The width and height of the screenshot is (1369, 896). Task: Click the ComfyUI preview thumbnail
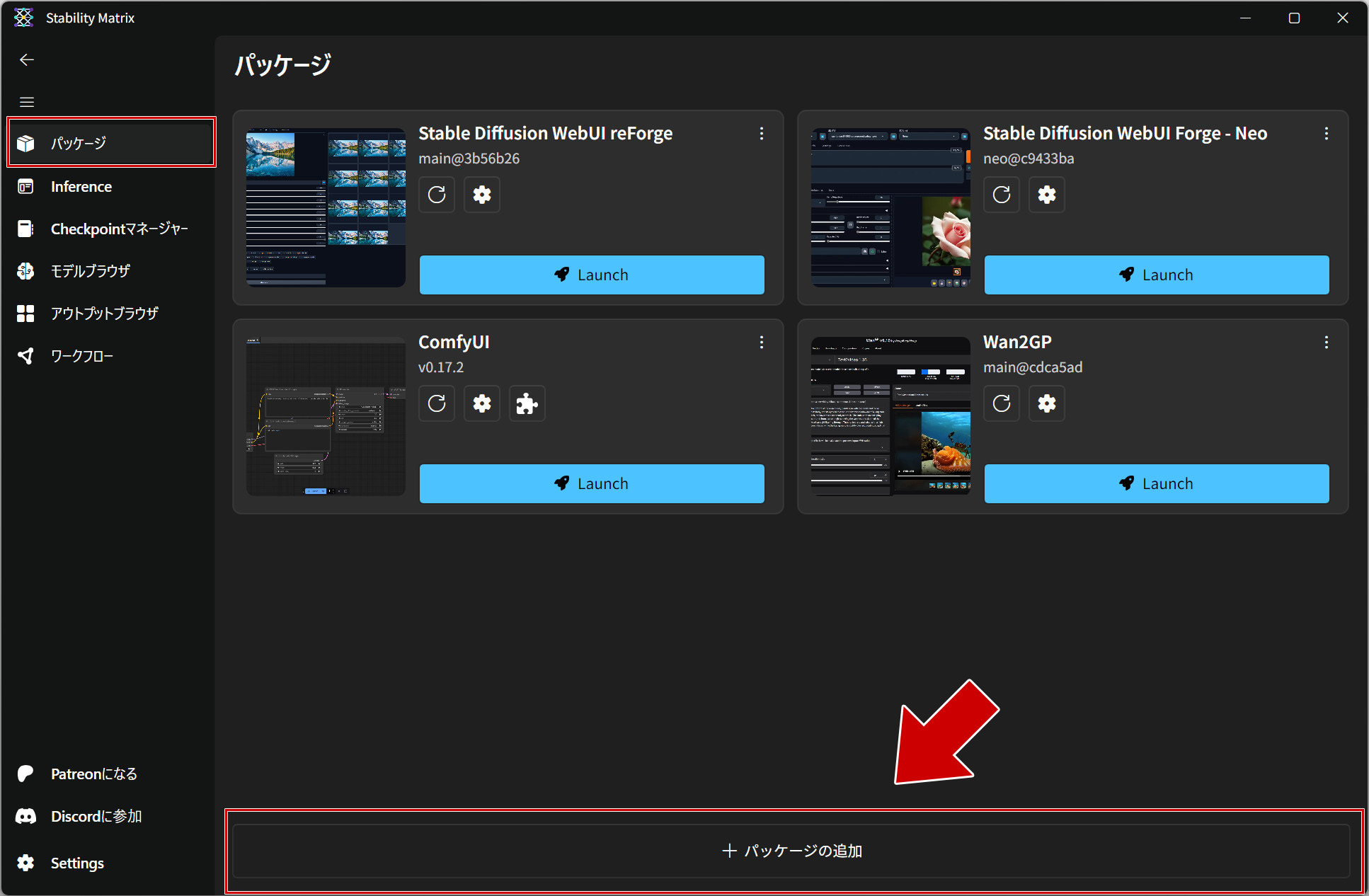[326, 416]
